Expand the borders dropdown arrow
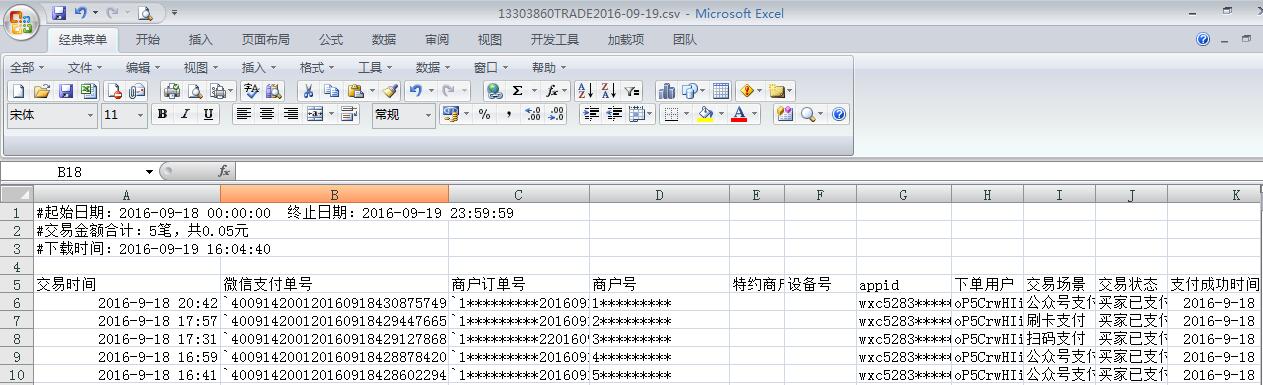Screen dimensions: 1263x385 686,115
